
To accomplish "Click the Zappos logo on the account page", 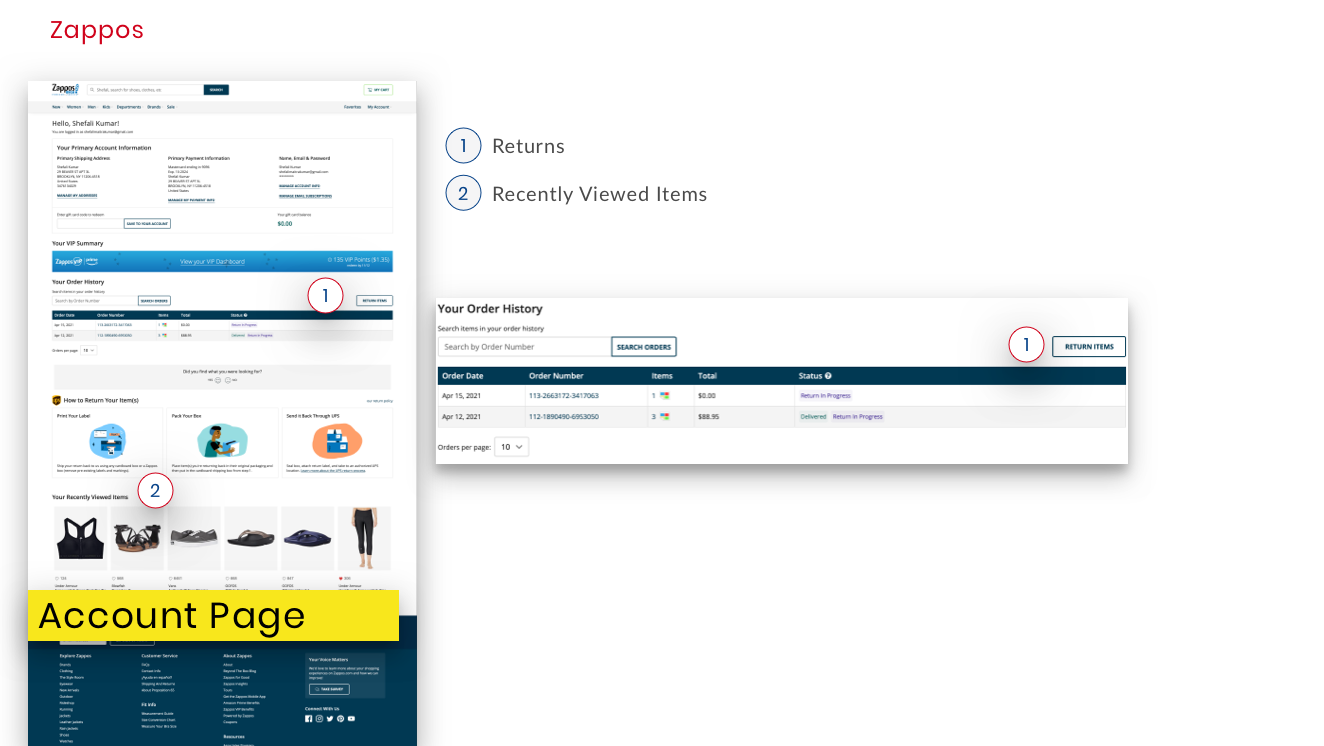I will pyautogui.click(x=65, y=89).
